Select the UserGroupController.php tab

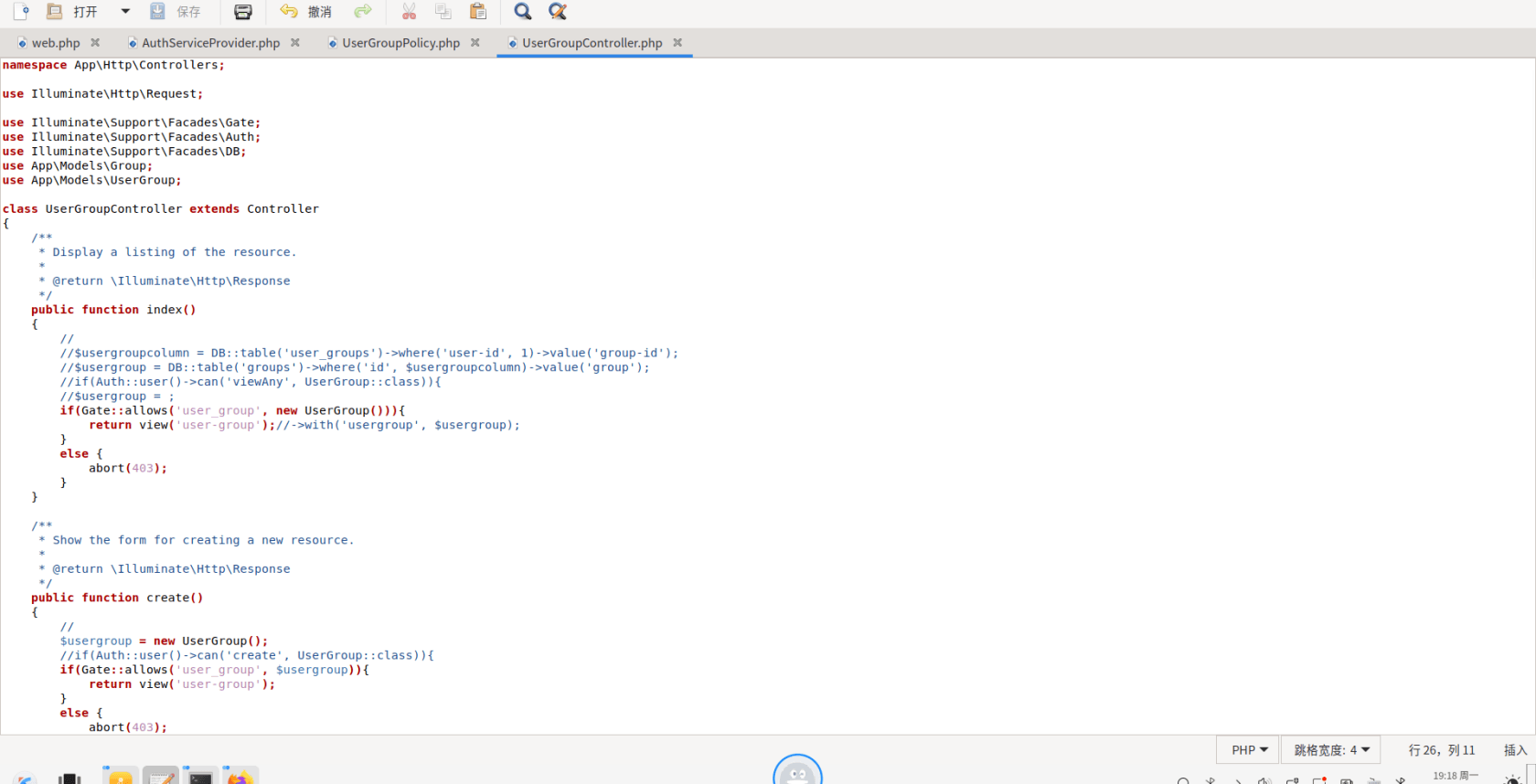pos(592,43)
